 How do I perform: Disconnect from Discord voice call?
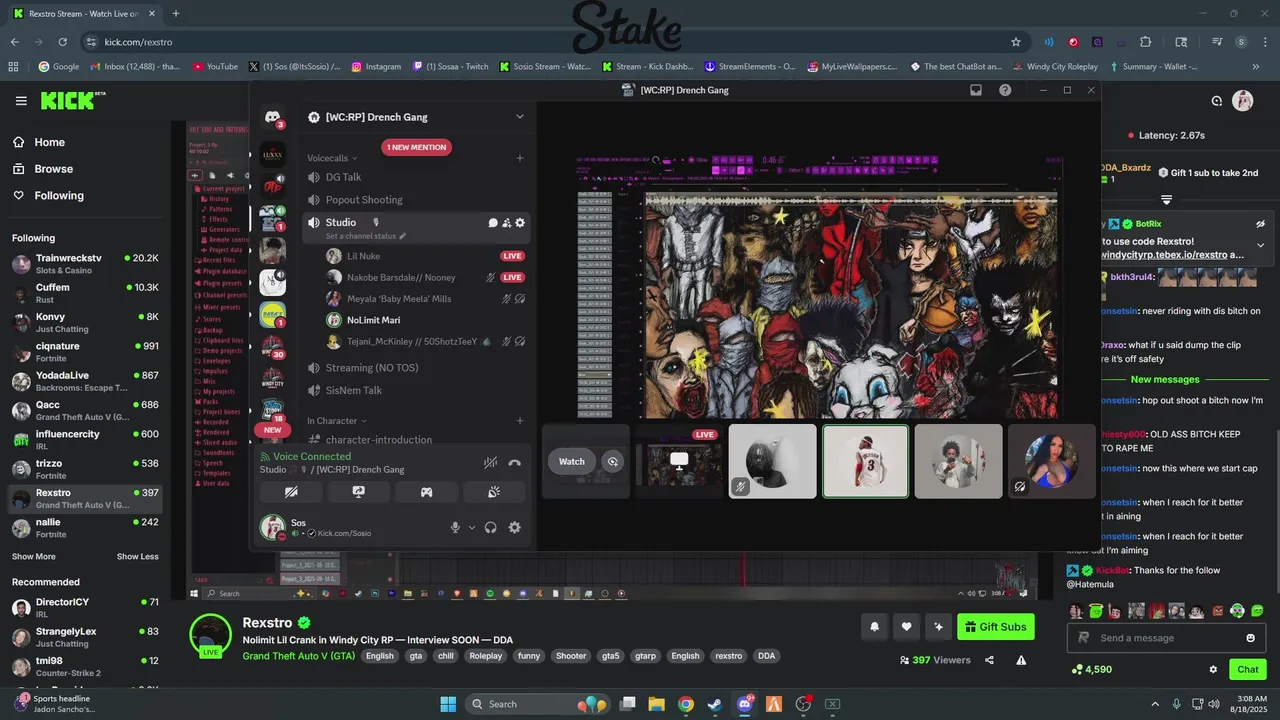point(514,463)
